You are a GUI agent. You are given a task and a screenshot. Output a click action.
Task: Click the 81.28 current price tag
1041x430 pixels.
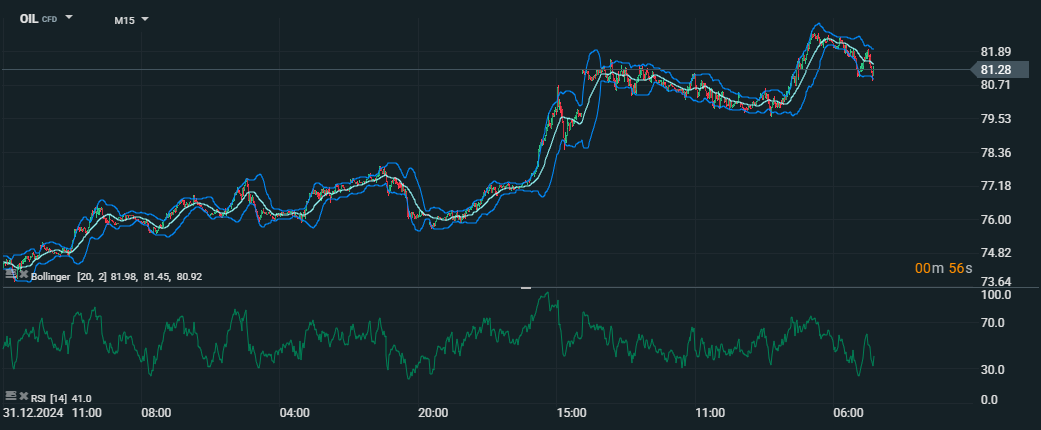(995, 69)
